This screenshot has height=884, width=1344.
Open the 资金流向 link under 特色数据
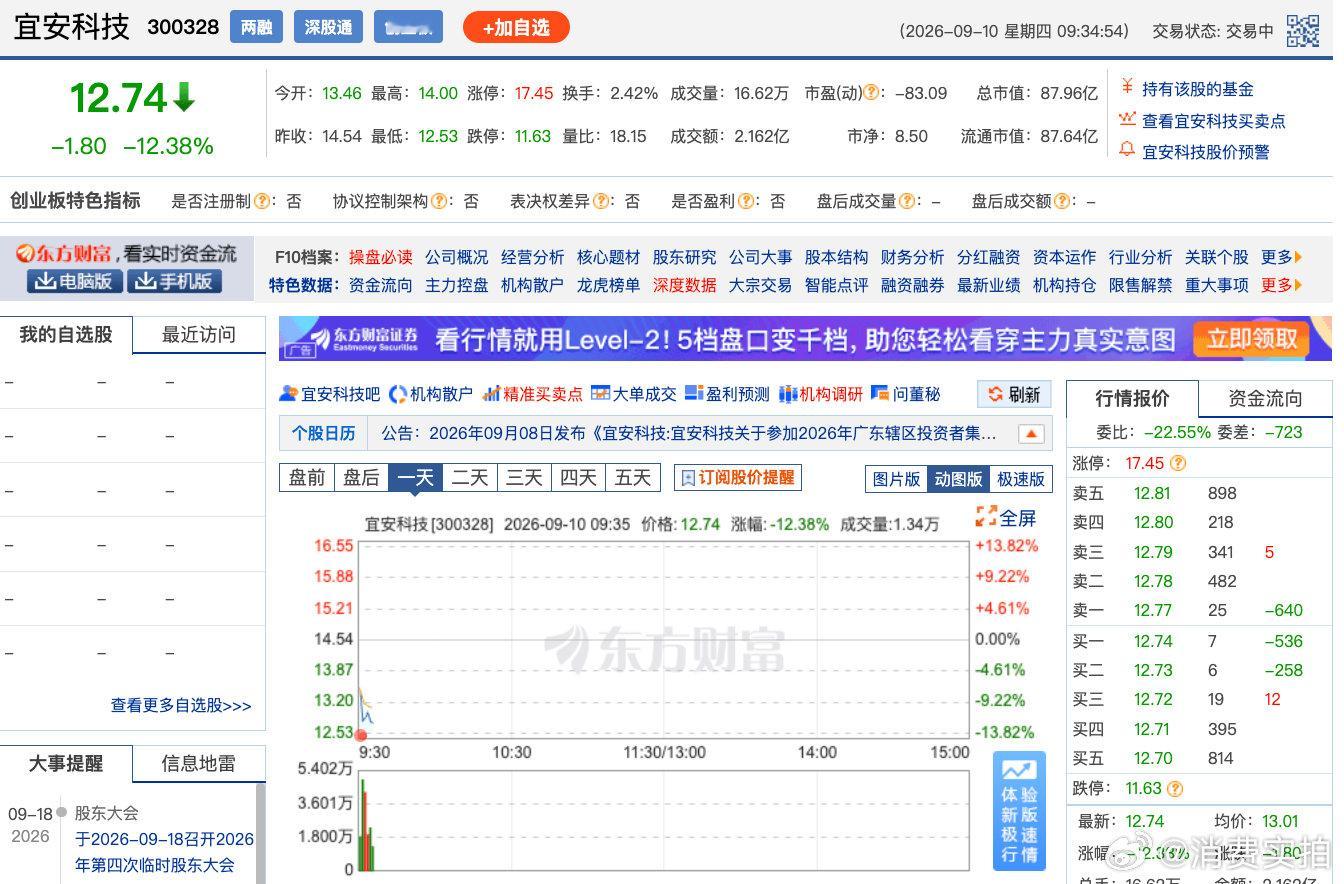click(381, 285)
